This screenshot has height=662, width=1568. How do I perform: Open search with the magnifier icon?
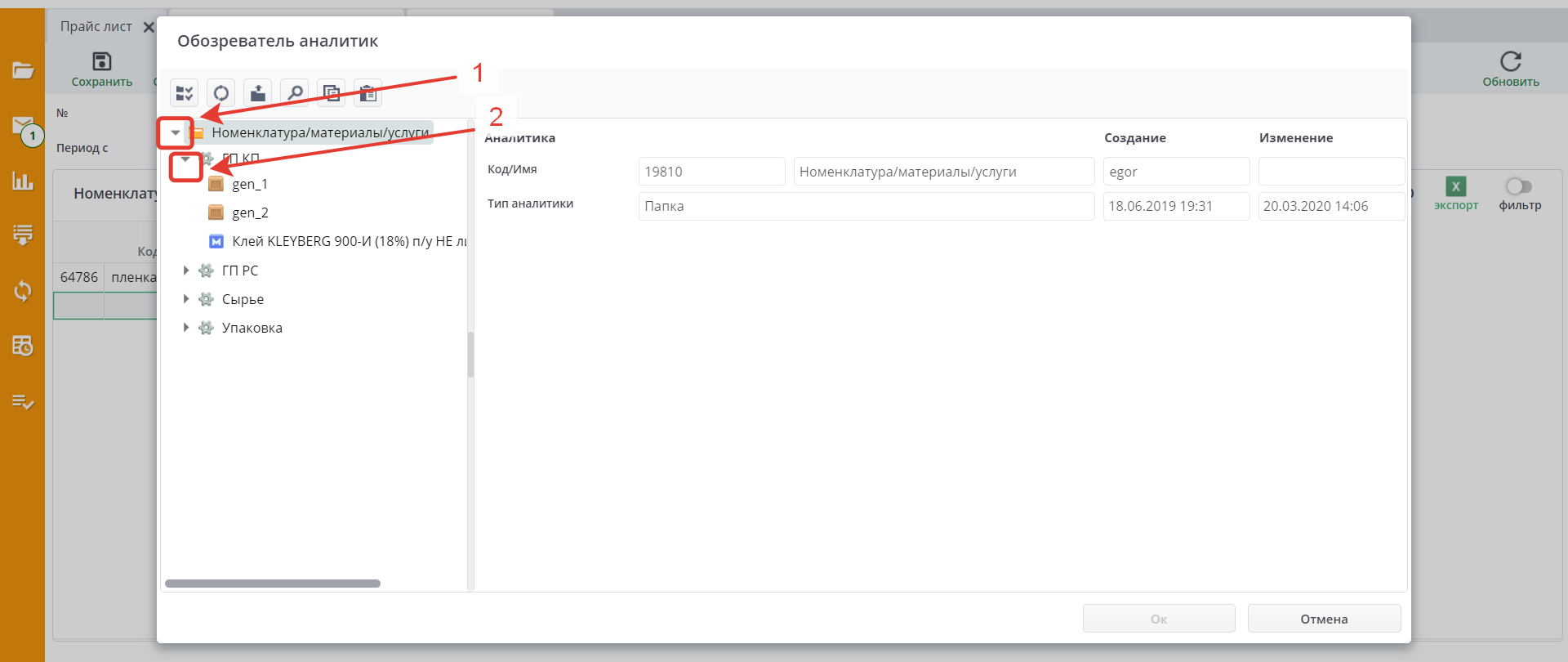coord(295,93)
